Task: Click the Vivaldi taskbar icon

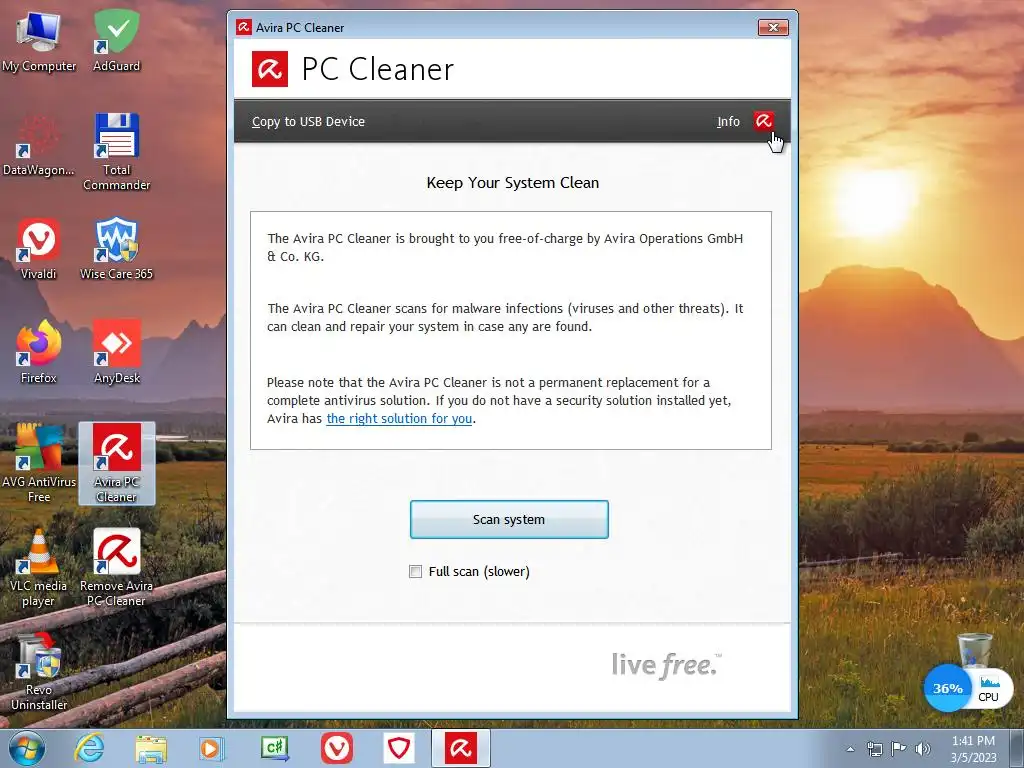Action: [337, 748]
